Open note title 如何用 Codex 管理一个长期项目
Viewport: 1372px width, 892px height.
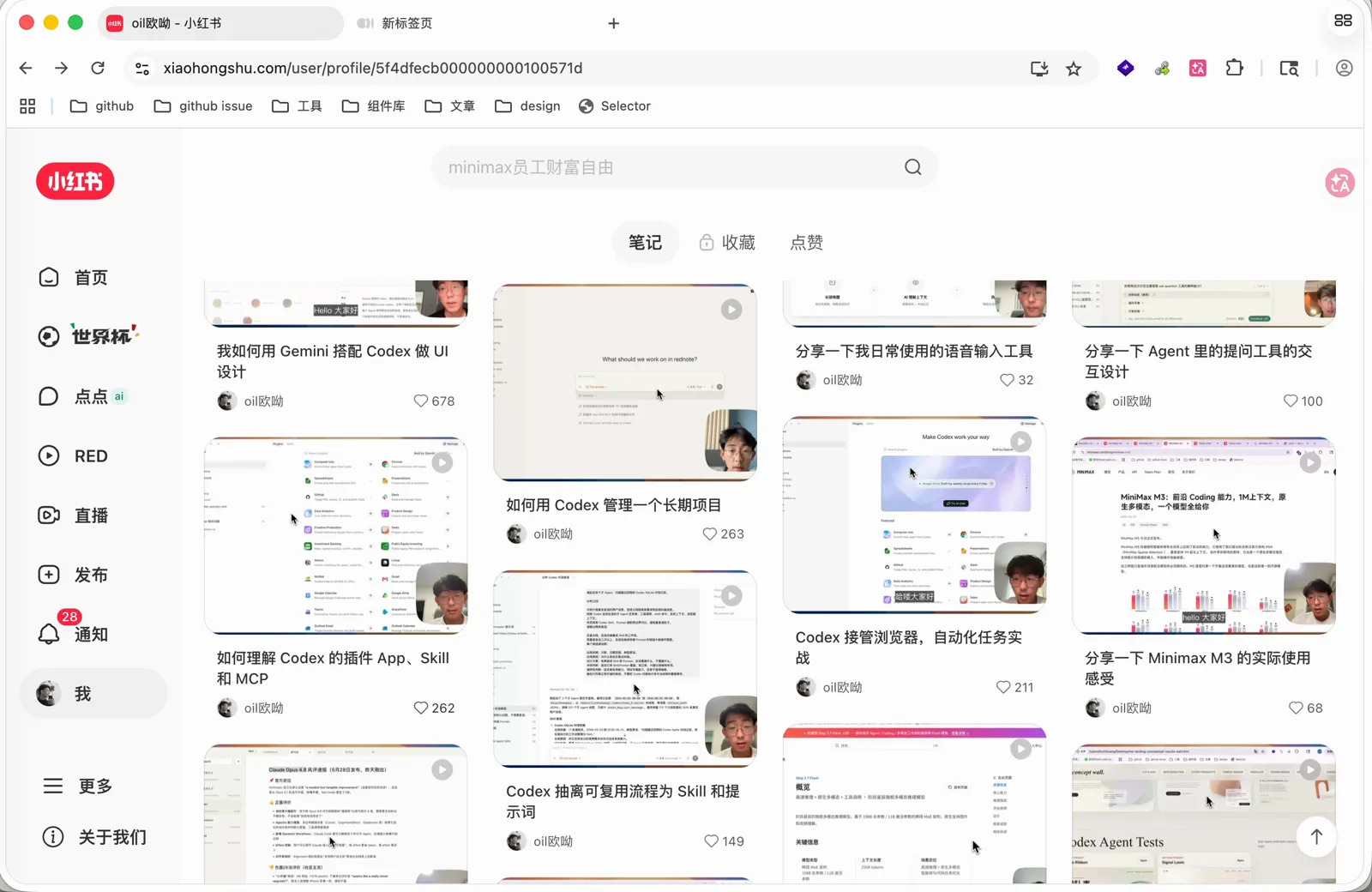[x=613, y=505]
